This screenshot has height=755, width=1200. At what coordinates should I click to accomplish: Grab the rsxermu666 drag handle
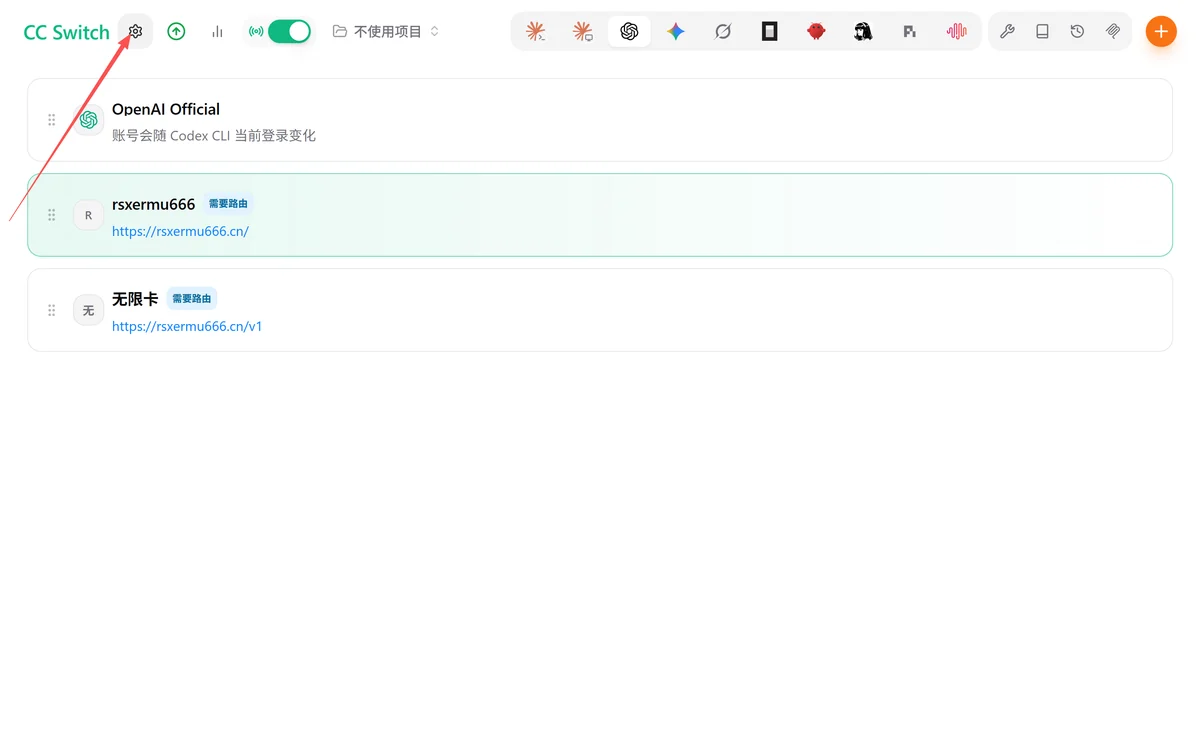52,215
